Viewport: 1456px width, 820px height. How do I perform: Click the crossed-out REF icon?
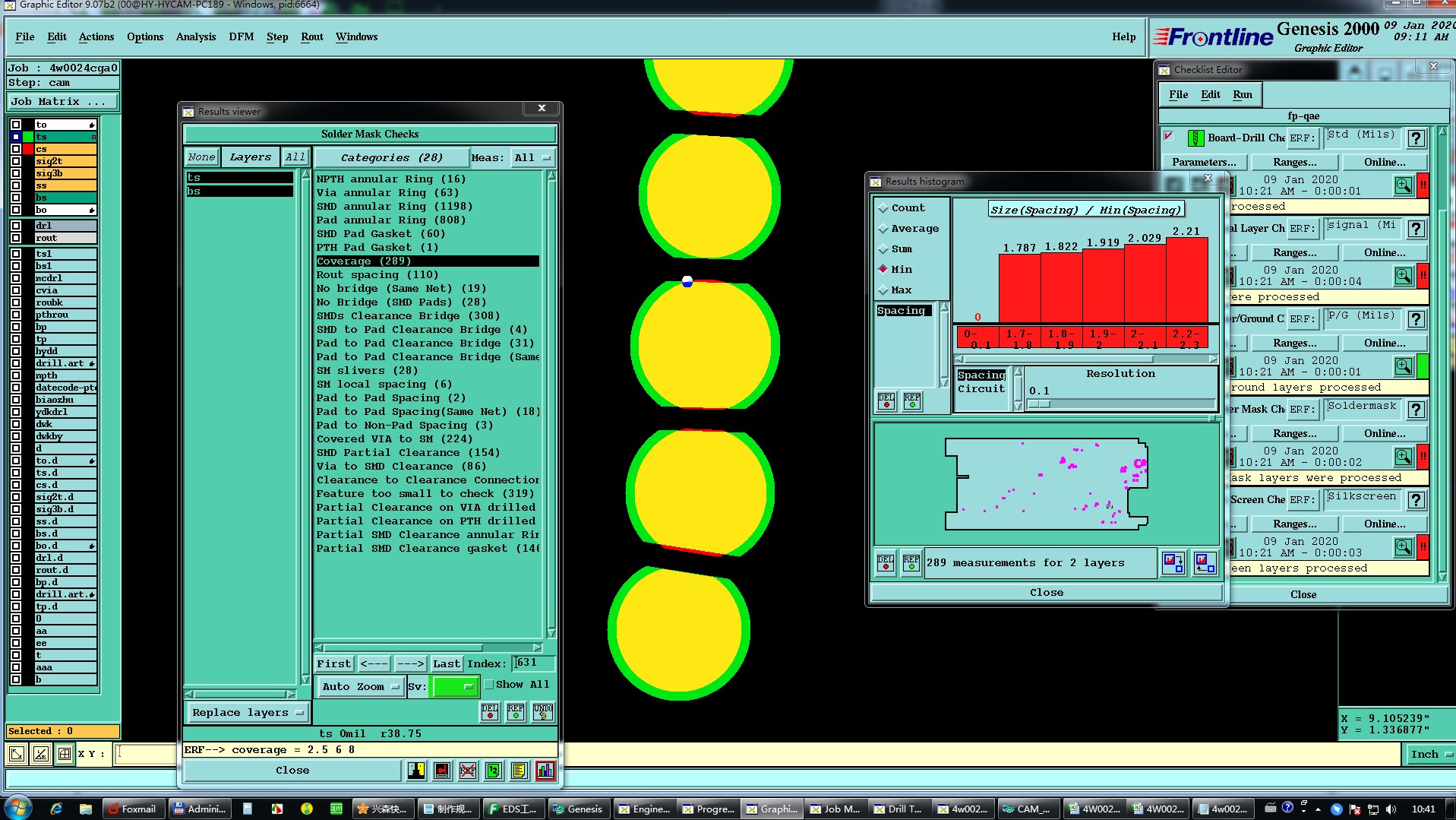(x=468, y=771)
